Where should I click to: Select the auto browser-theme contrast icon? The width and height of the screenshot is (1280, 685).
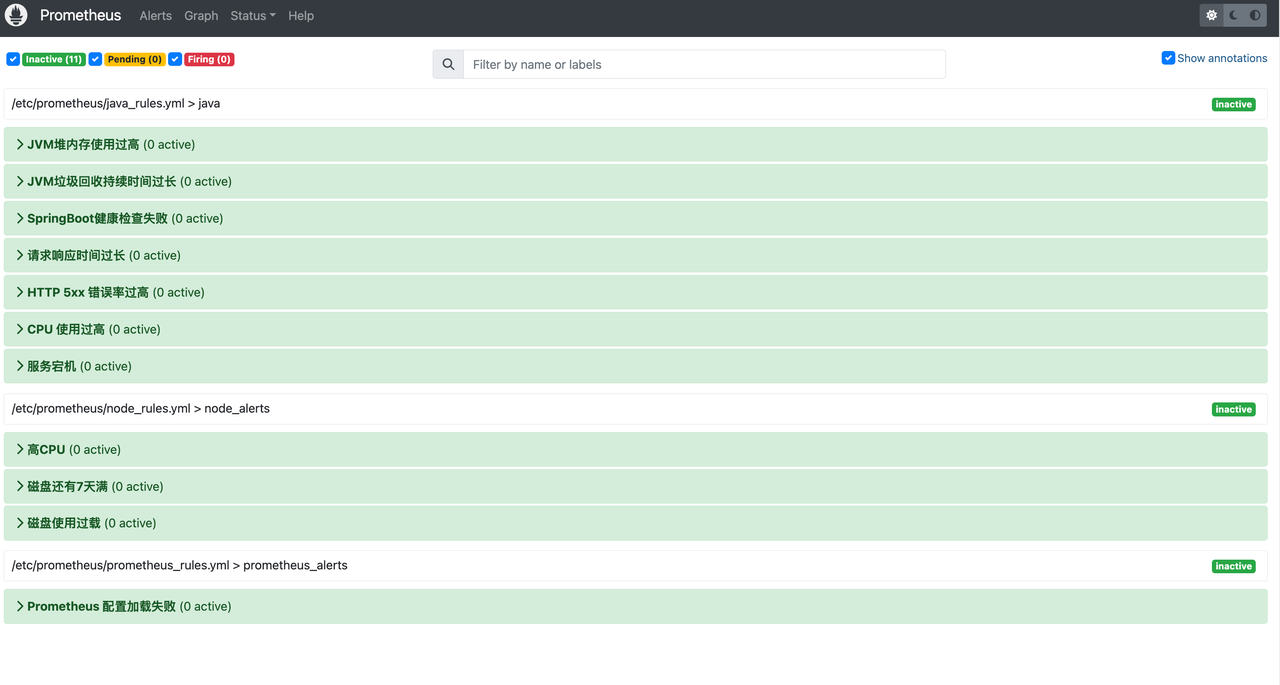(1255, 16)
